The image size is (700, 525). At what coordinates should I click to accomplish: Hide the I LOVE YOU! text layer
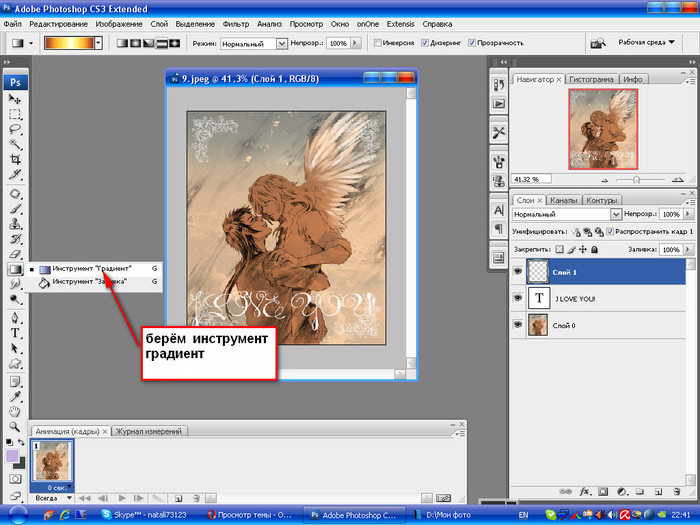518,298
